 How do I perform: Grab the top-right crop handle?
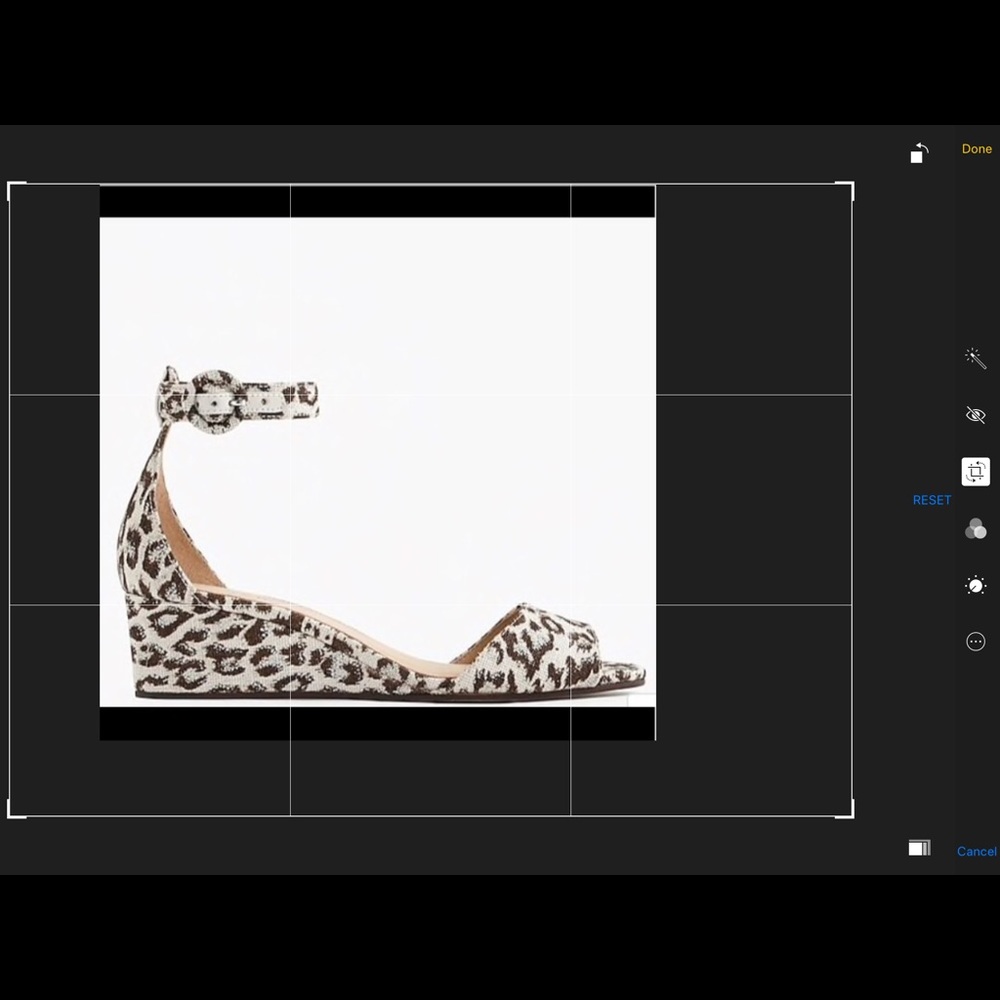(x=851, y=185)
